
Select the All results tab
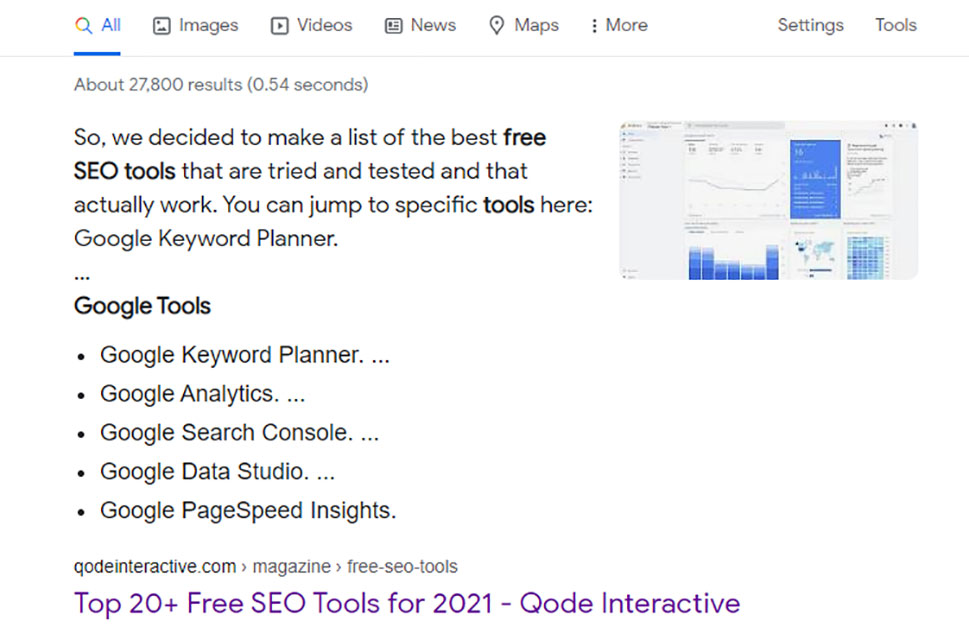click(x=98, y=25)
